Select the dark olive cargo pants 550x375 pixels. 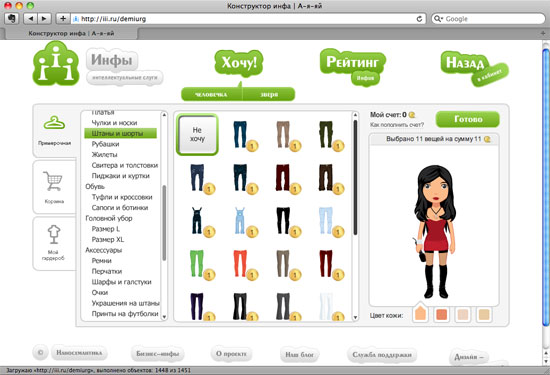[326, 134]
